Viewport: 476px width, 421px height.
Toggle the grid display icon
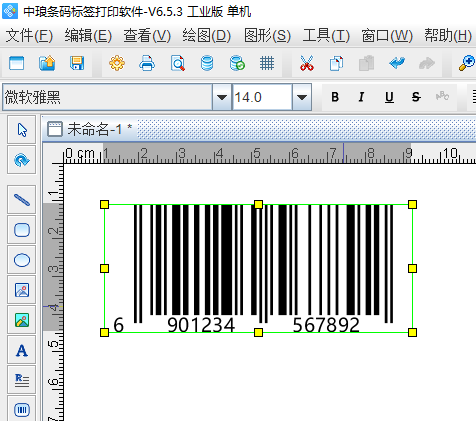267,63
